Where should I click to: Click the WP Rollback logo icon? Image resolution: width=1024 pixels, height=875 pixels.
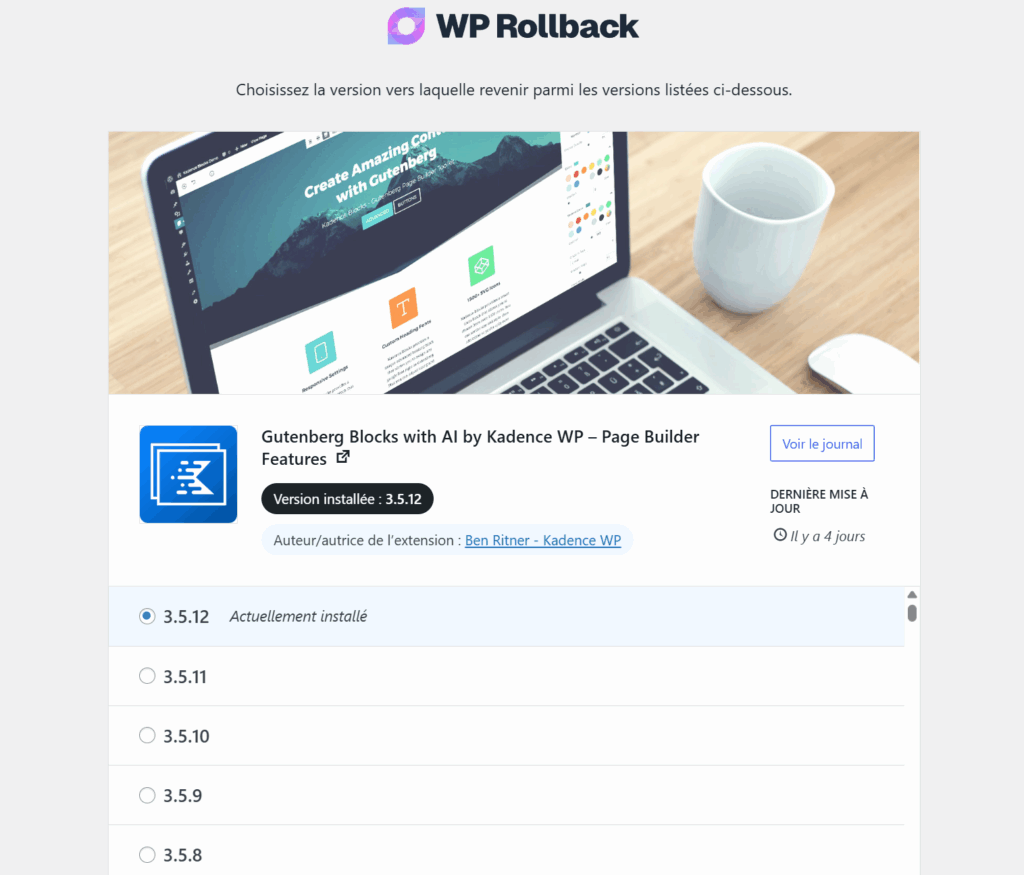coord(406,26)
